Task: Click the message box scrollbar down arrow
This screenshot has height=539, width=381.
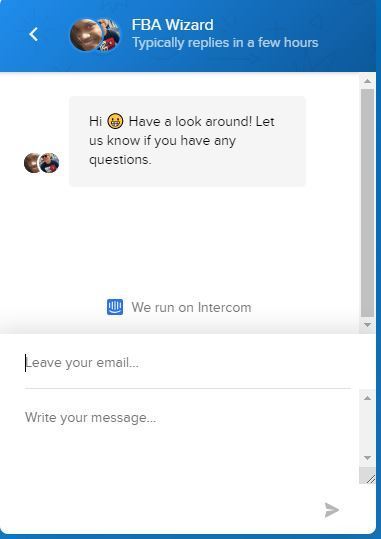Action: [x=367, y=458]
